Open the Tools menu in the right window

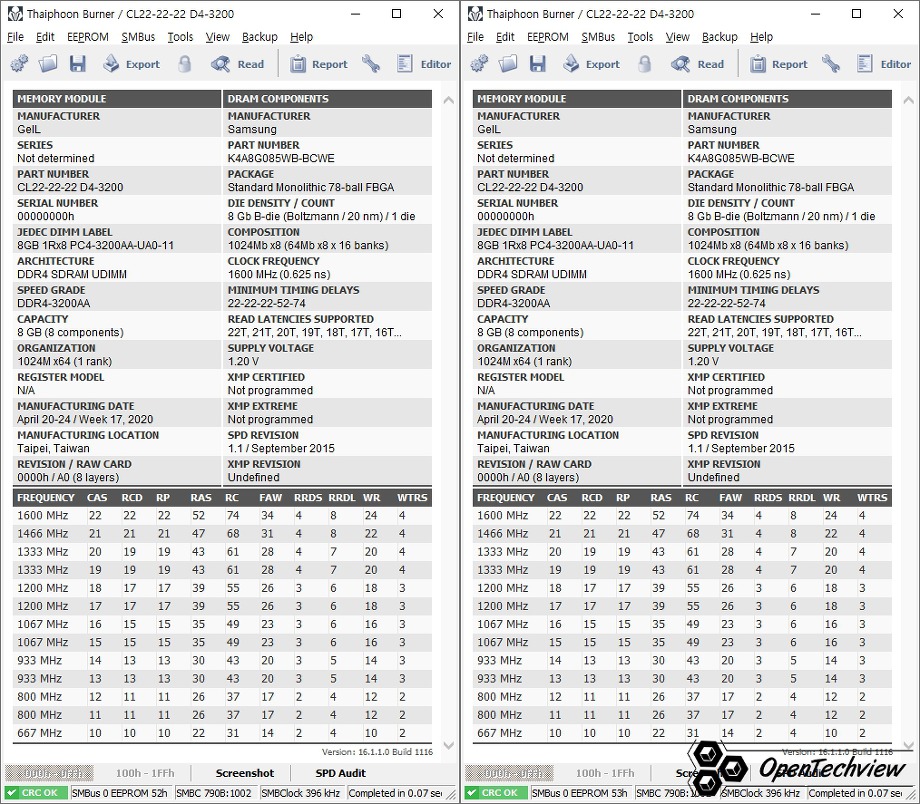(x=640, y=37)
